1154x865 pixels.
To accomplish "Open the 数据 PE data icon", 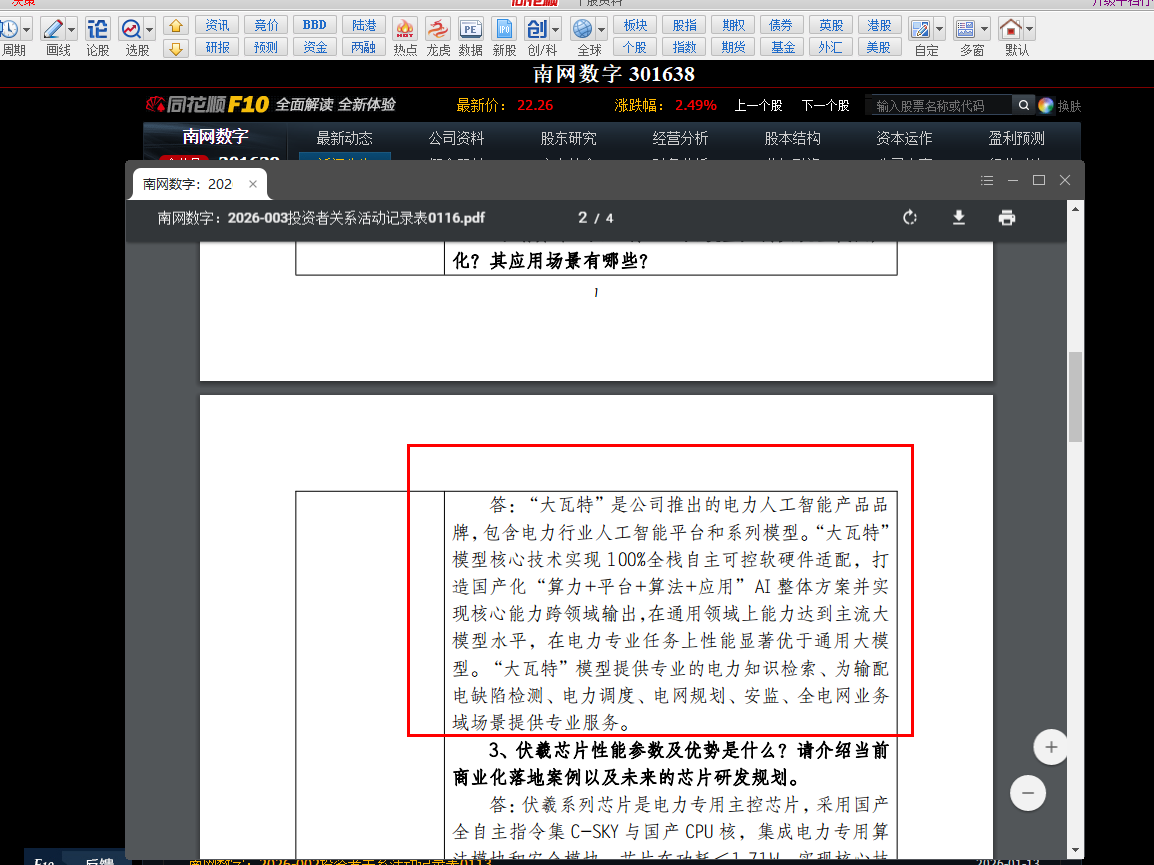I will [x=470, y=29].
